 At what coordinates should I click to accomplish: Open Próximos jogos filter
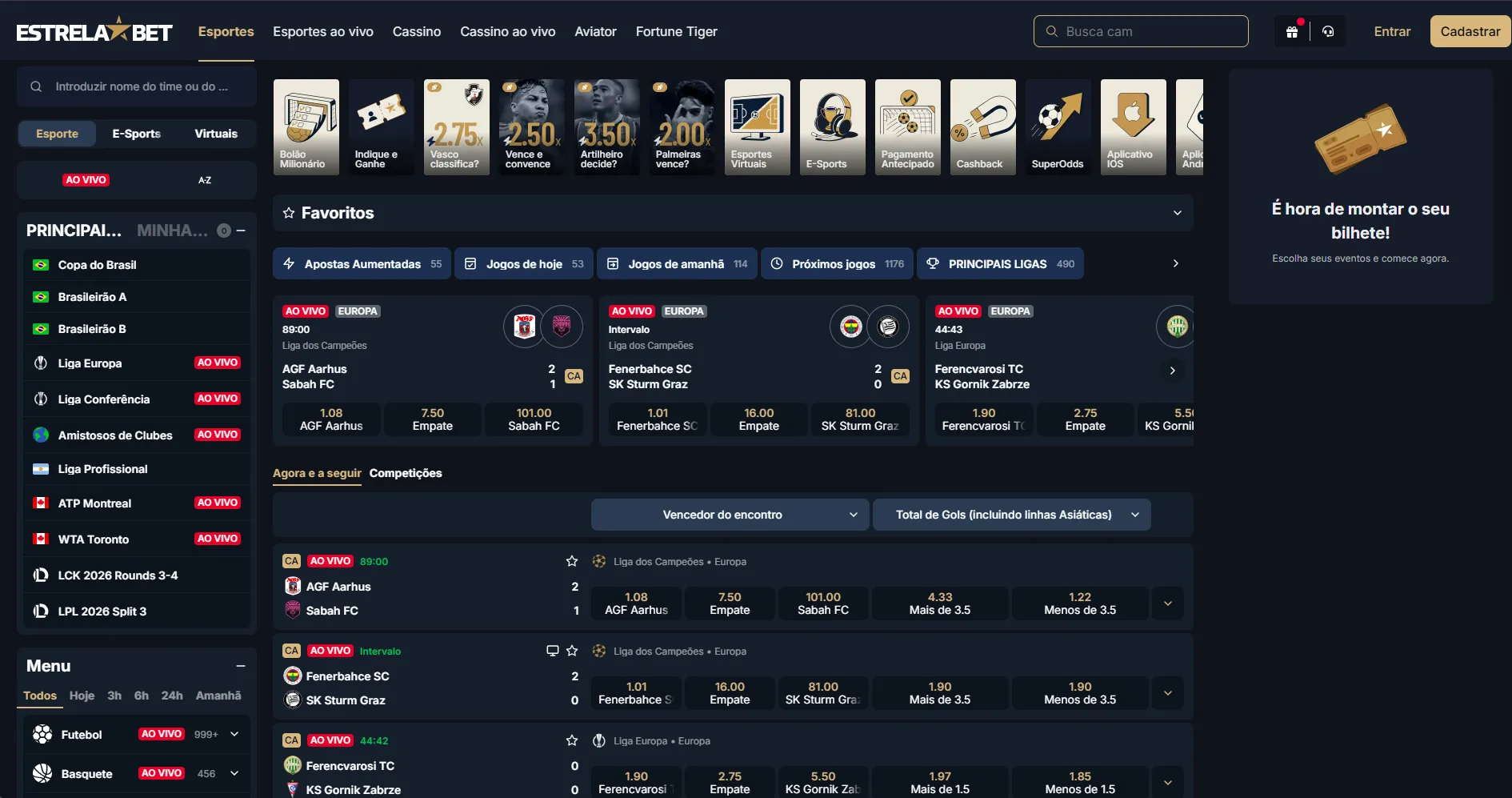point(837,263)
